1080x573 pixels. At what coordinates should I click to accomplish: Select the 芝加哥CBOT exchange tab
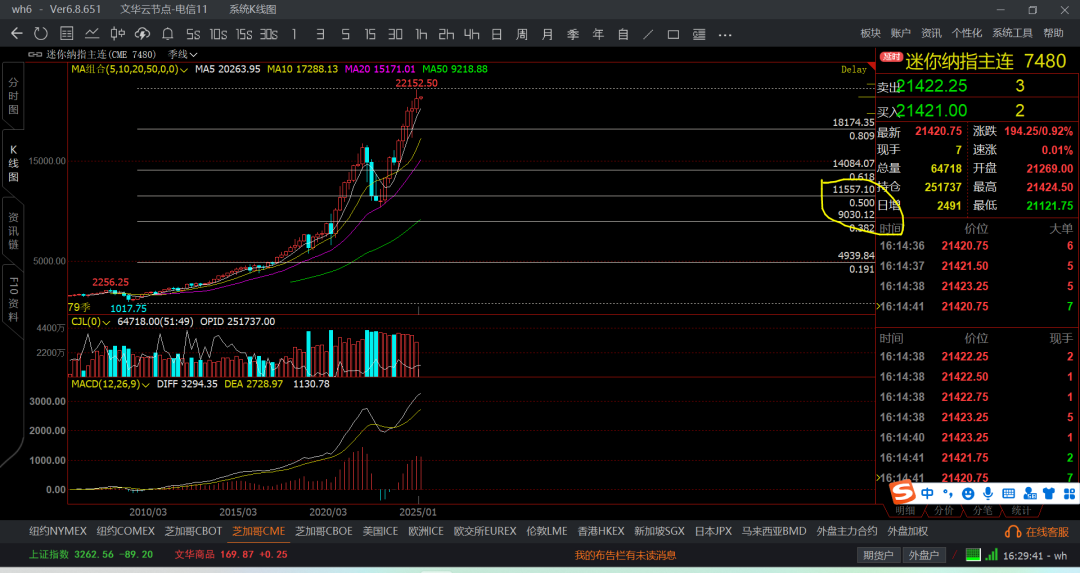[x=194, y=531]
